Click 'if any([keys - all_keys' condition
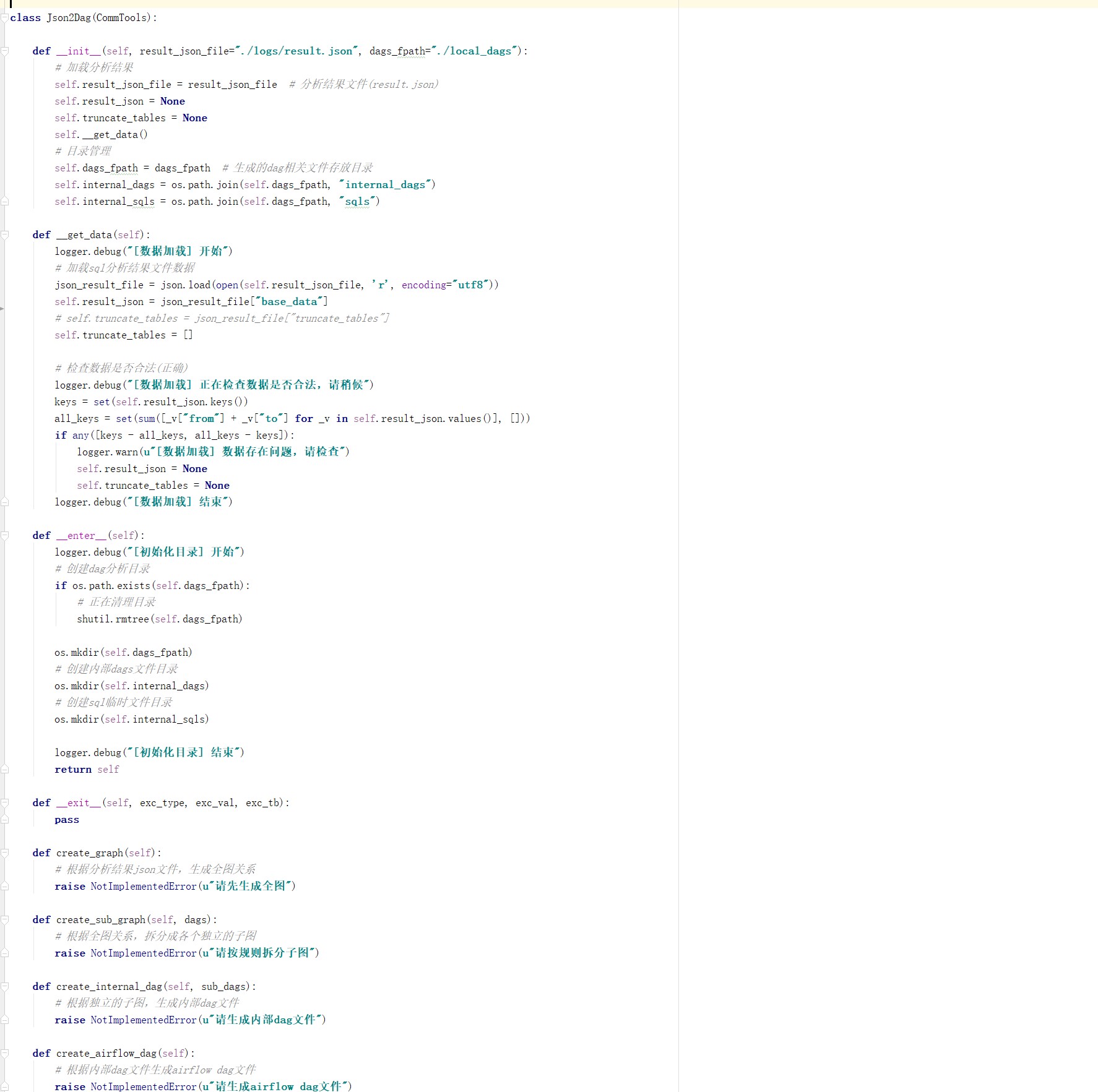 [175, 435]
